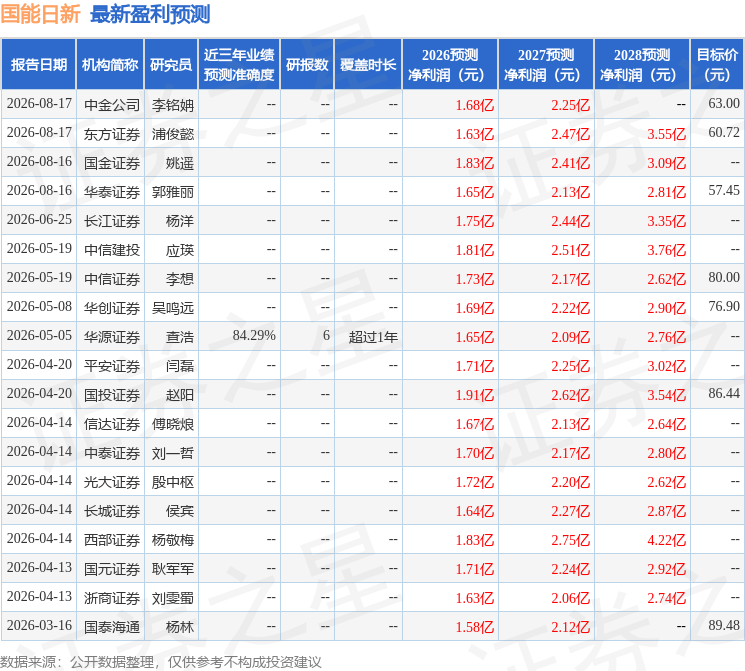Select the 机构简称 column header
Screen dimensions: 745x671
coord(110,65)
